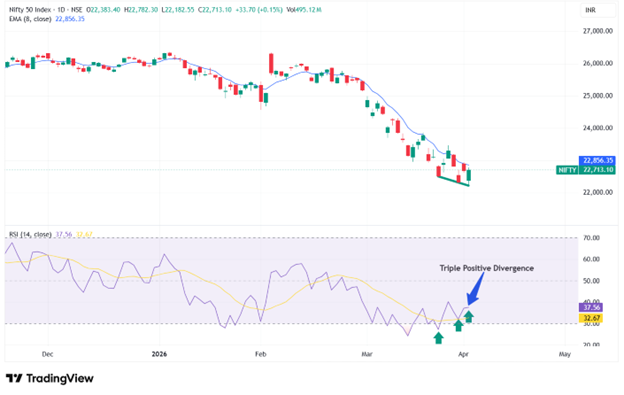Click the Nifty 50 Index symbol title
The height and width of the screenshot is (395, 624).
tap(32, 10)
